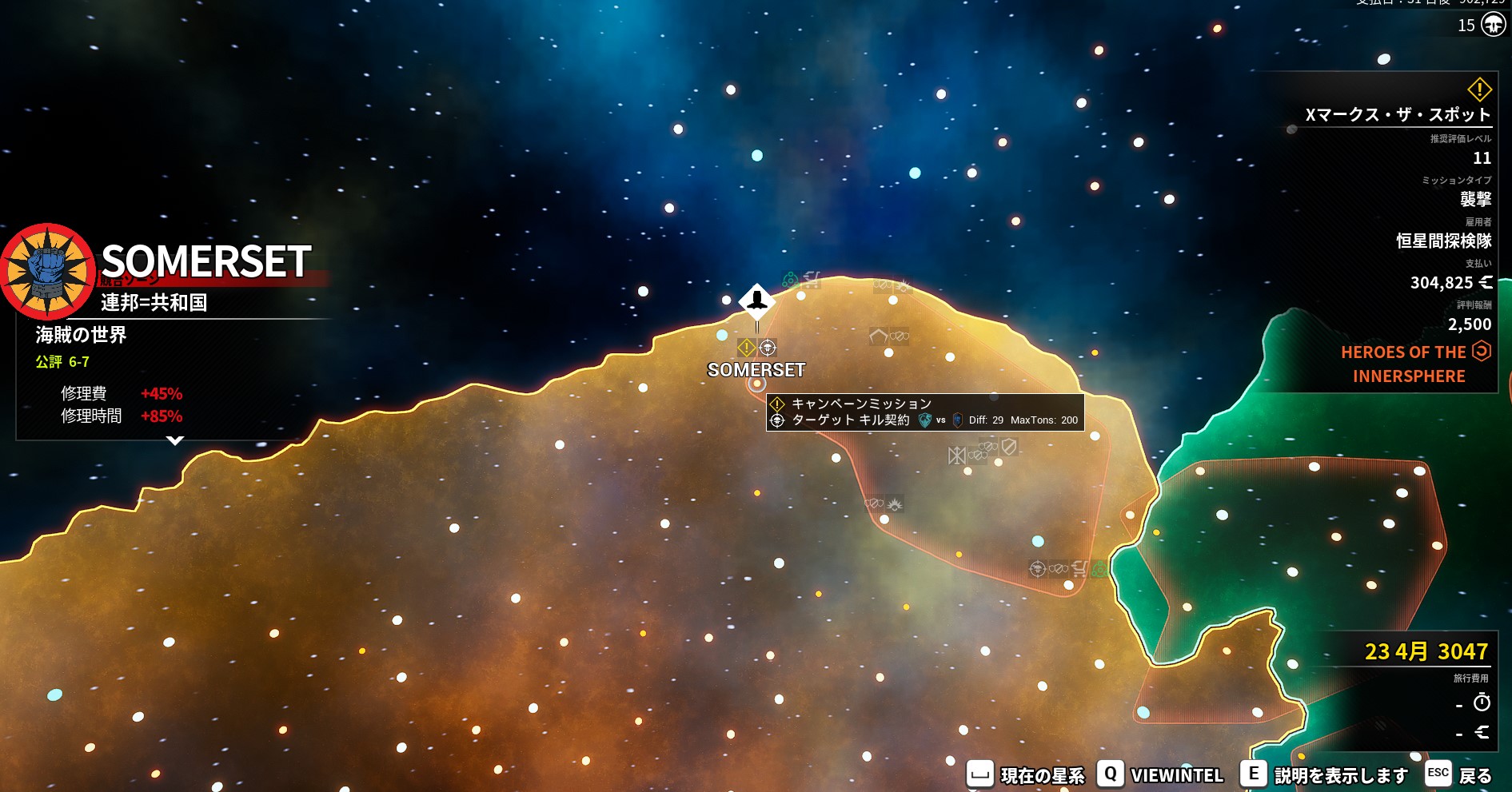Expand the Somerset info panel chevron
1512x792 pixels.
point(175,440)
